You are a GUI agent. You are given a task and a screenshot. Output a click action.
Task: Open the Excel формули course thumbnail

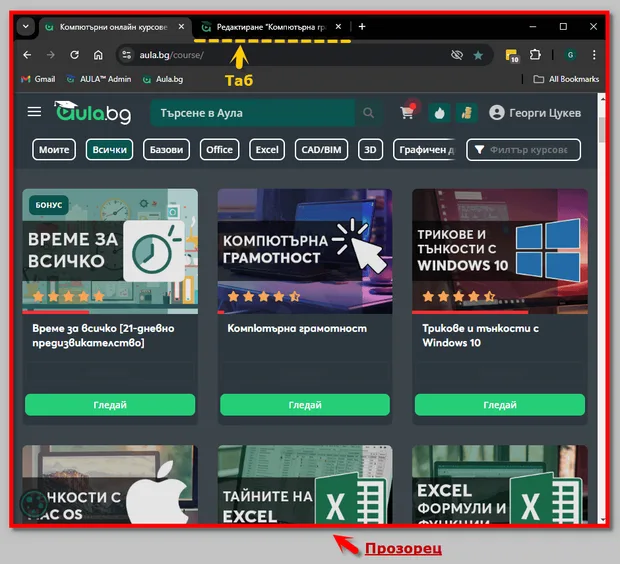pyautogui.click(x=500, y=485)
